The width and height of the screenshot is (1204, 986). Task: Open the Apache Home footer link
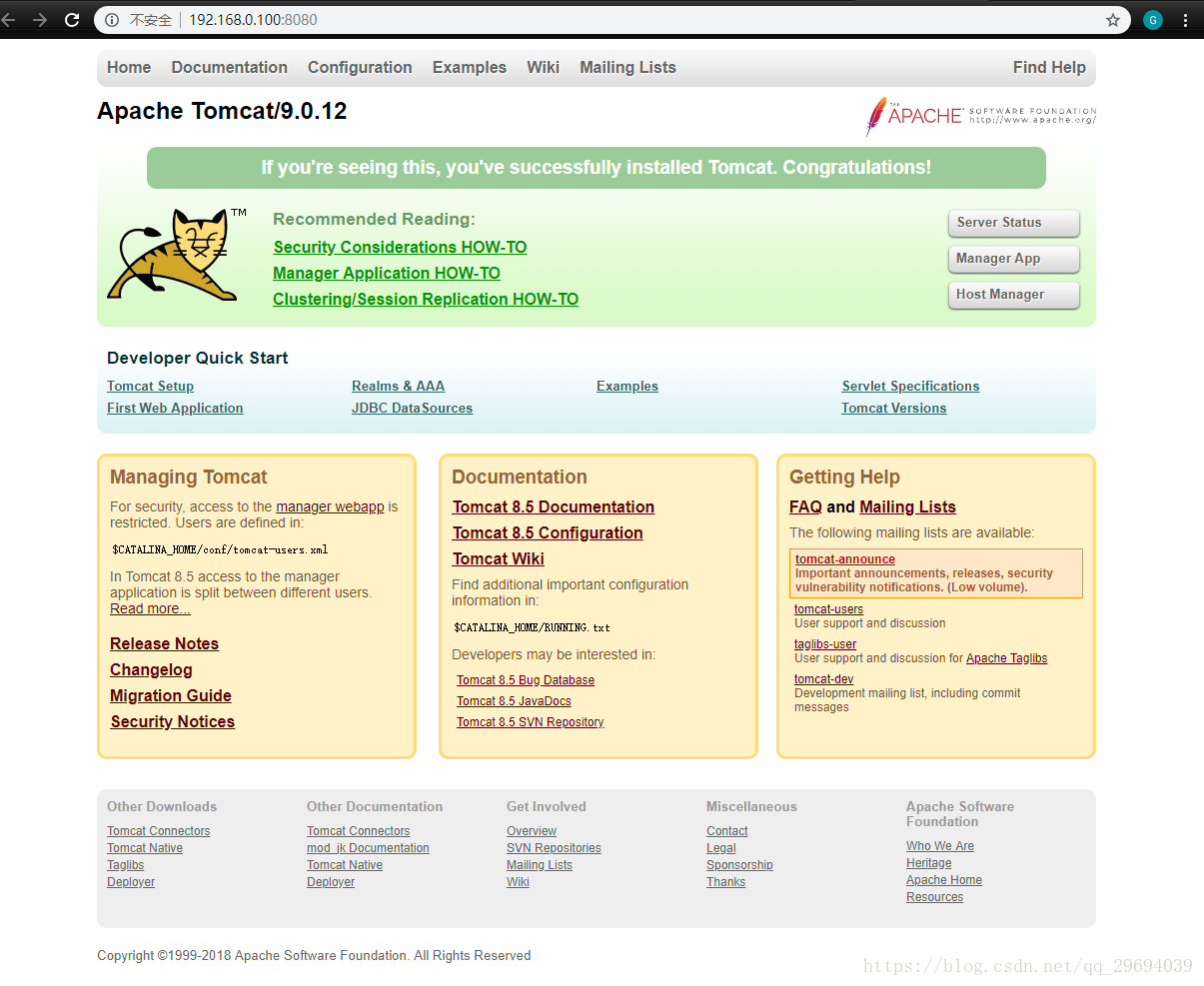(x=944, y=880)
